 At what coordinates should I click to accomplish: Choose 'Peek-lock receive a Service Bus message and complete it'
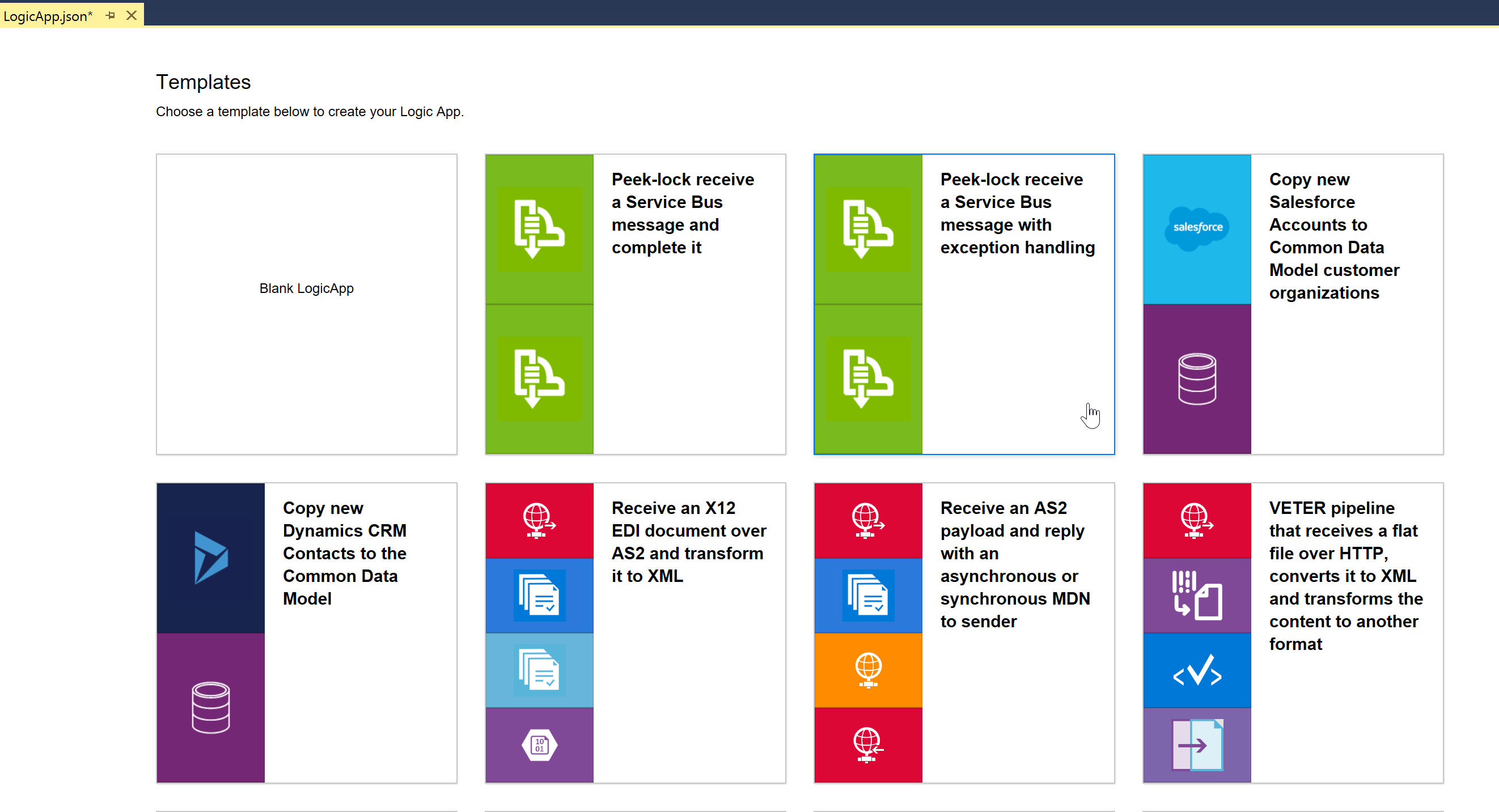(683, 213)
